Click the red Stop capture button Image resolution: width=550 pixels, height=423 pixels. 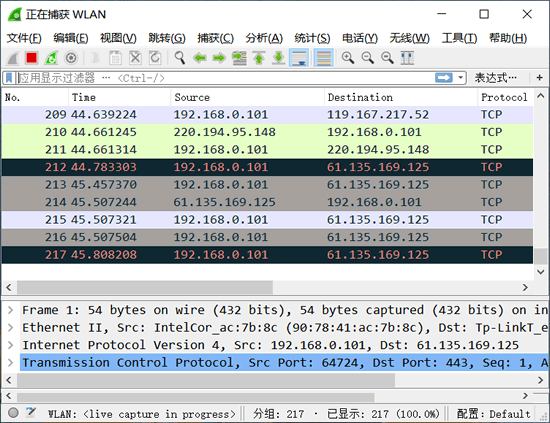[x=32, y=58]
